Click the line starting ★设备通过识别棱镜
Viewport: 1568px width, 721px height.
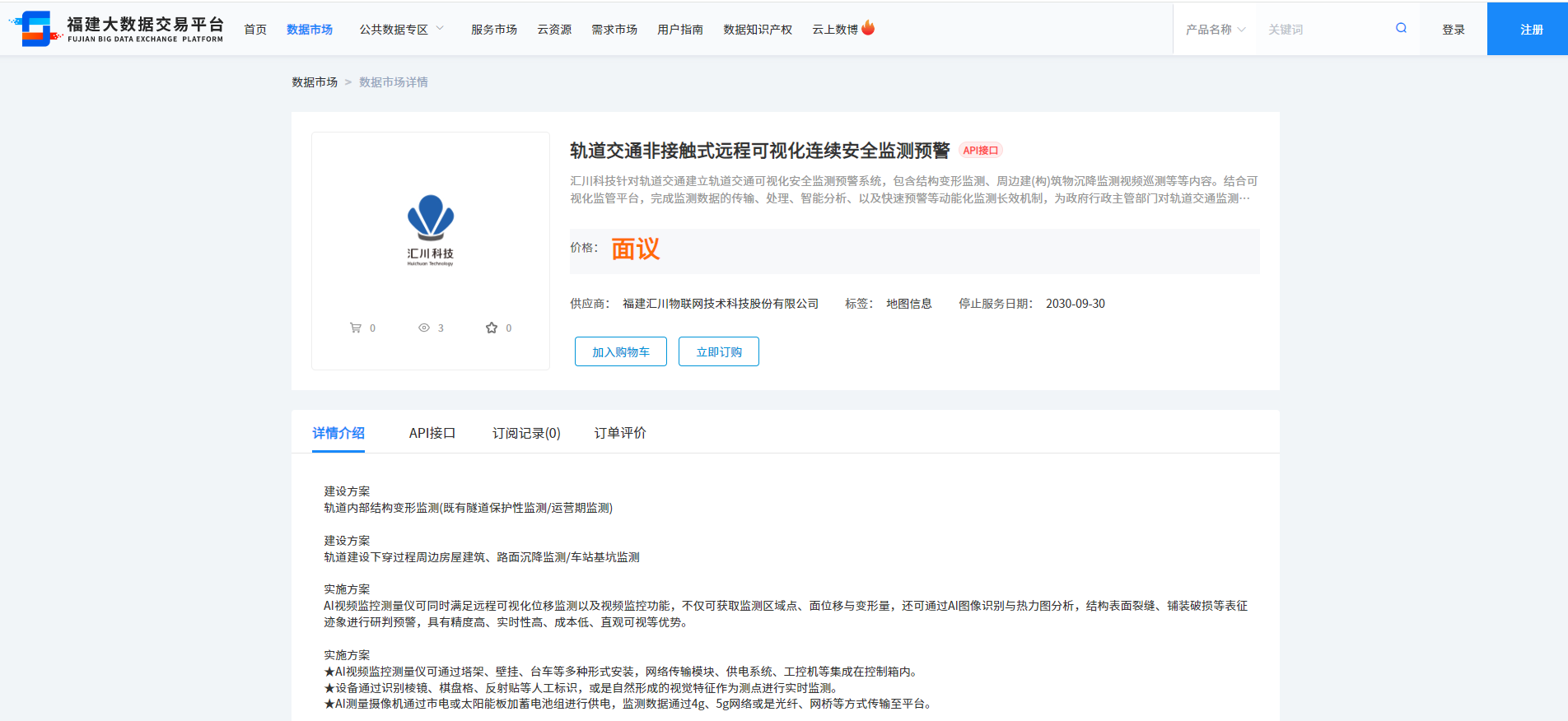tap(581, 688)
